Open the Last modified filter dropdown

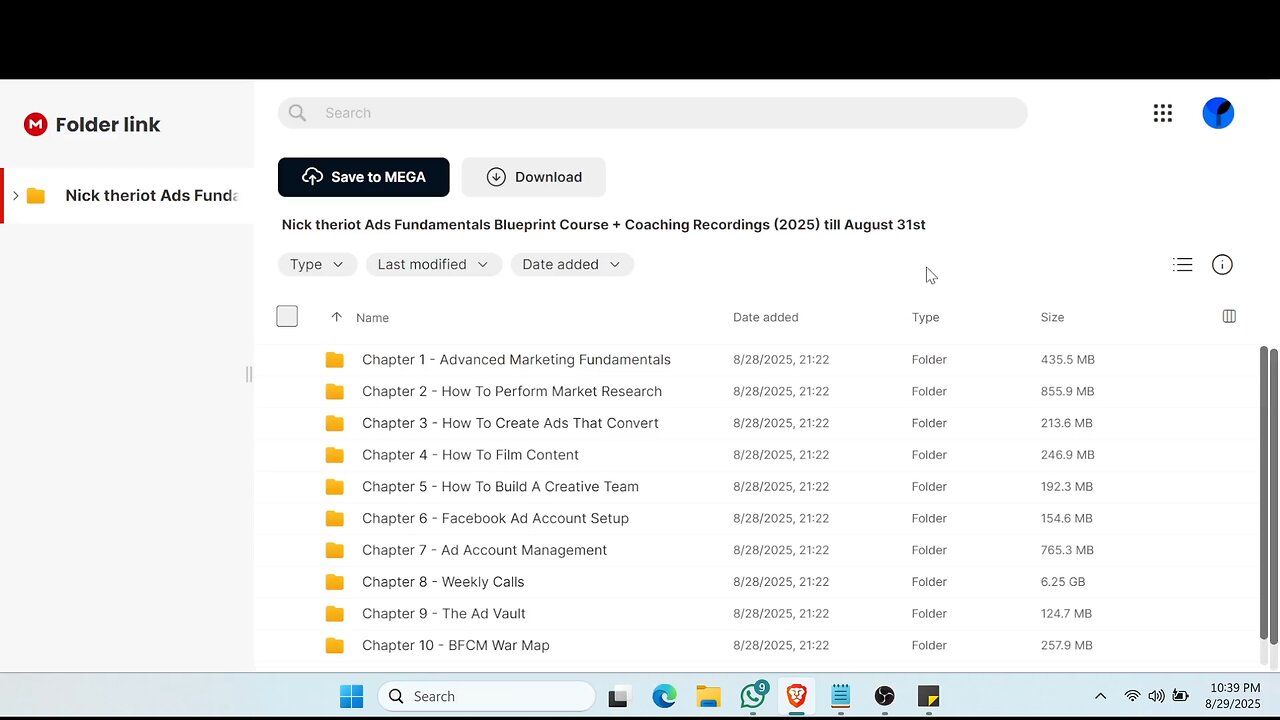coord(434,264)
